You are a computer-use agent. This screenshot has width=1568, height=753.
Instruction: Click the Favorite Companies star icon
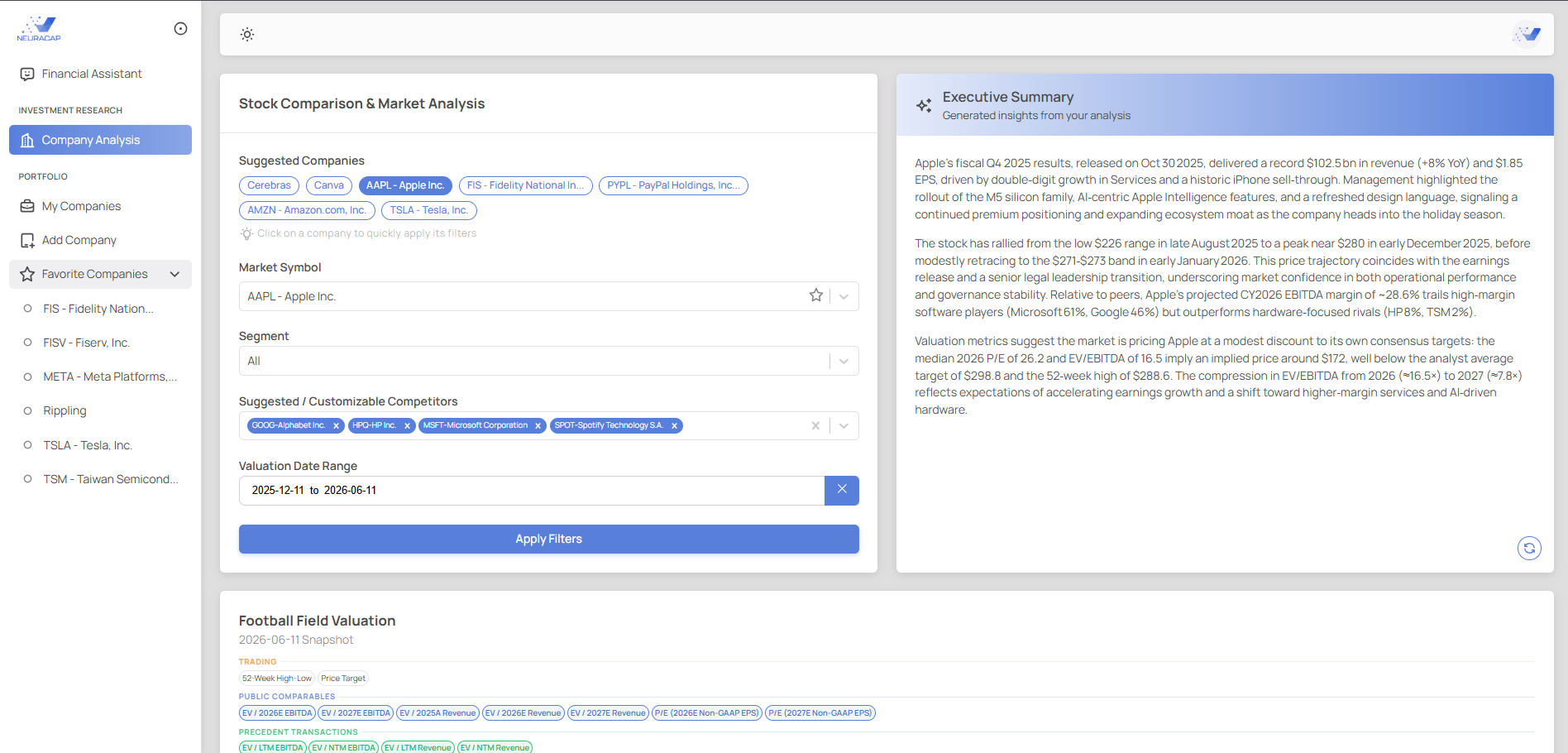(x=27, y=274)
